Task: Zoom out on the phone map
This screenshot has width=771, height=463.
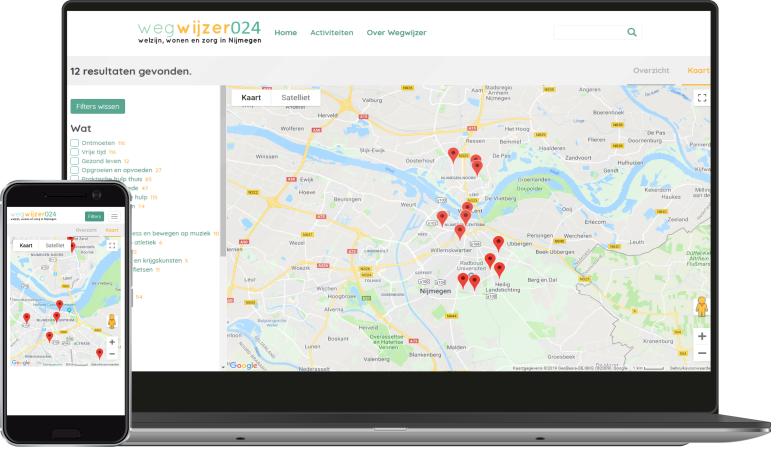Action: [112, 354]
